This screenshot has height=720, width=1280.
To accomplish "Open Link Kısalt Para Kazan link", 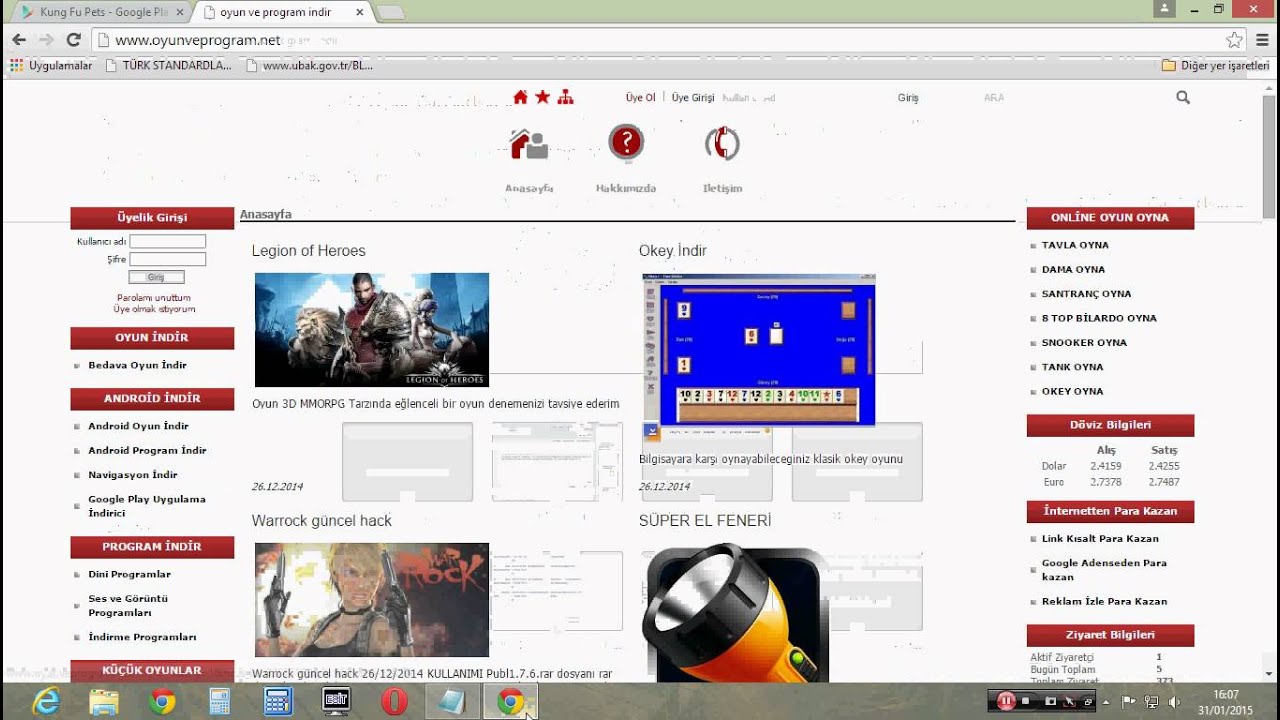I will pyautogui.click(x=1100, y=538).
